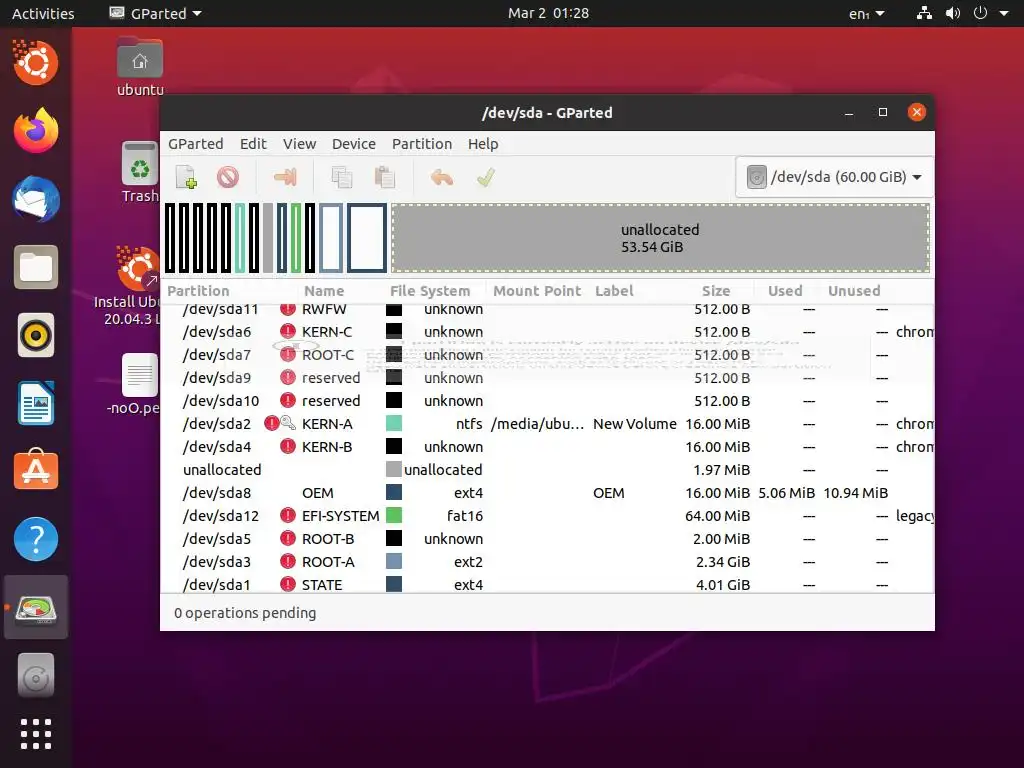Open the en keyboard layout indicator
The image size is (1024, 768).
point(867,13)
